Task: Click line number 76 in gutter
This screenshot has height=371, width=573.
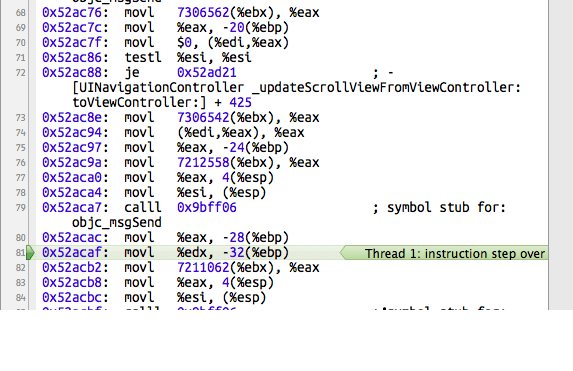Action: (20, 163)
